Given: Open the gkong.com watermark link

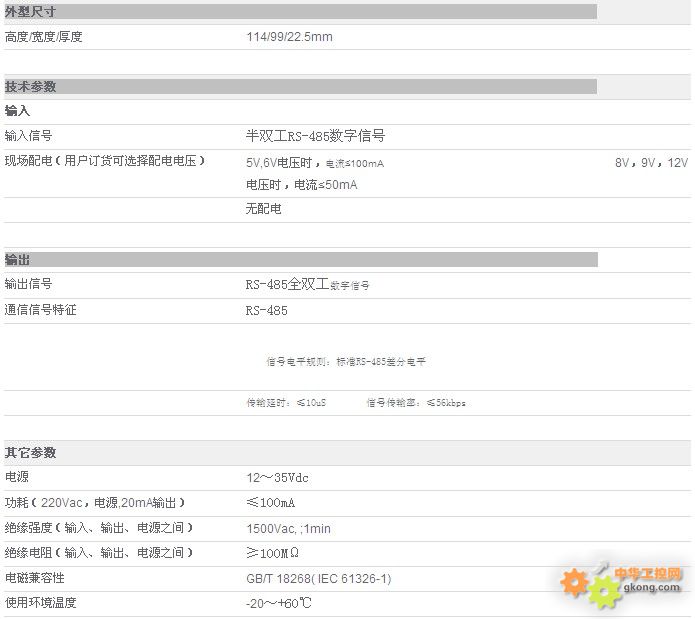Looking at the screenshot, I should click(x=651, y=588).
